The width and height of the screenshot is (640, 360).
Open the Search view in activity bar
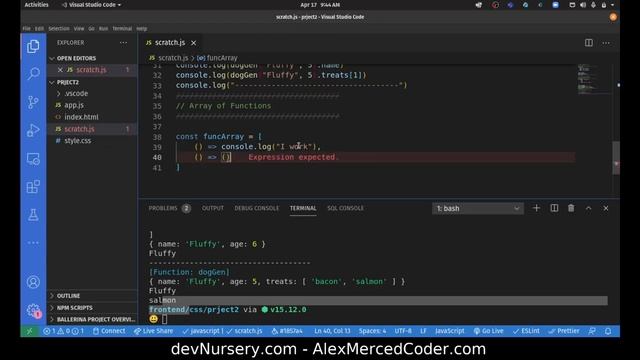(x=33, y=74)
